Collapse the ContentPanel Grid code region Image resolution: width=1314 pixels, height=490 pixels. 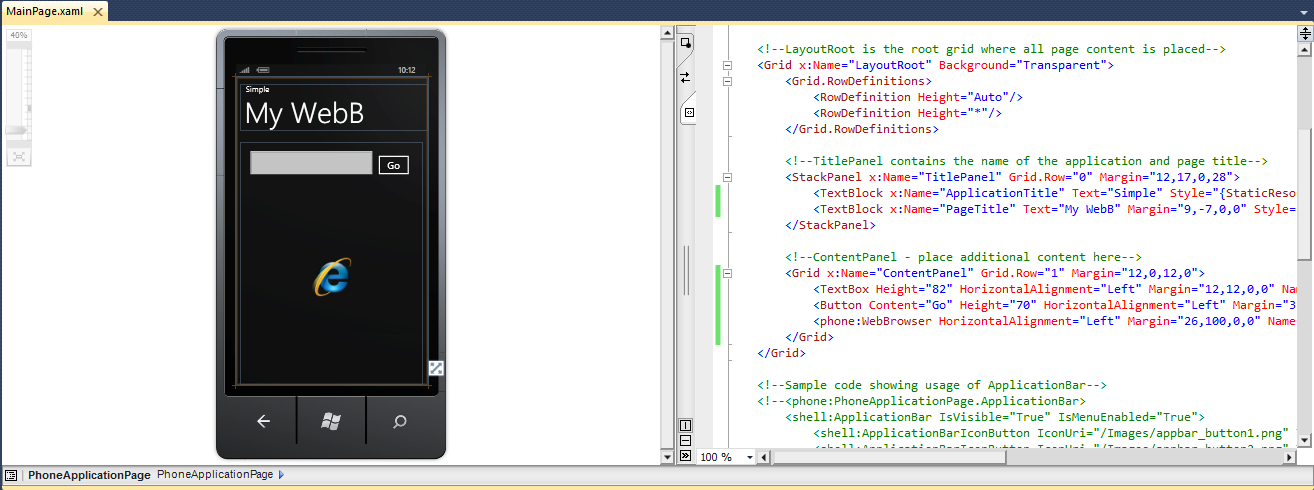727,273
